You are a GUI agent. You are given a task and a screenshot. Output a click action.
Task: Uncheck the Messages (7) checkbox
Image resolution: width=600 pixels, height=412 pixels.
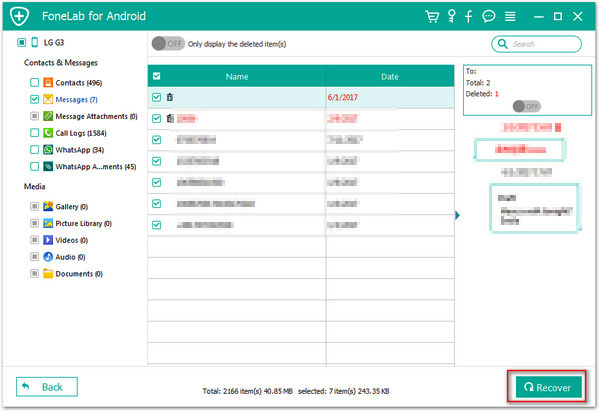34,99
